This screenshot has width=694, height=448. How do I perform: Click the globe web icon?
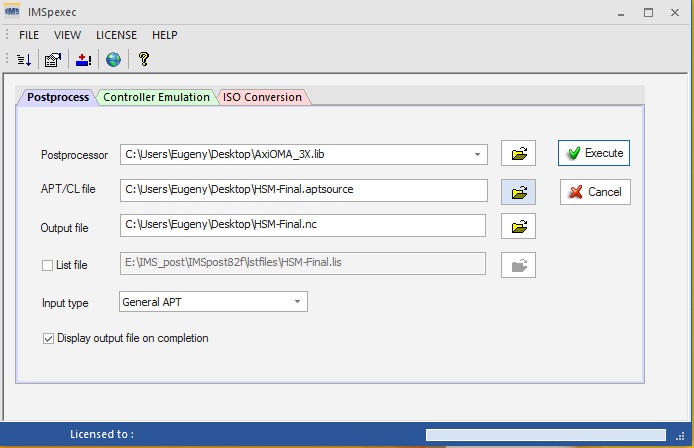(113, 60)
